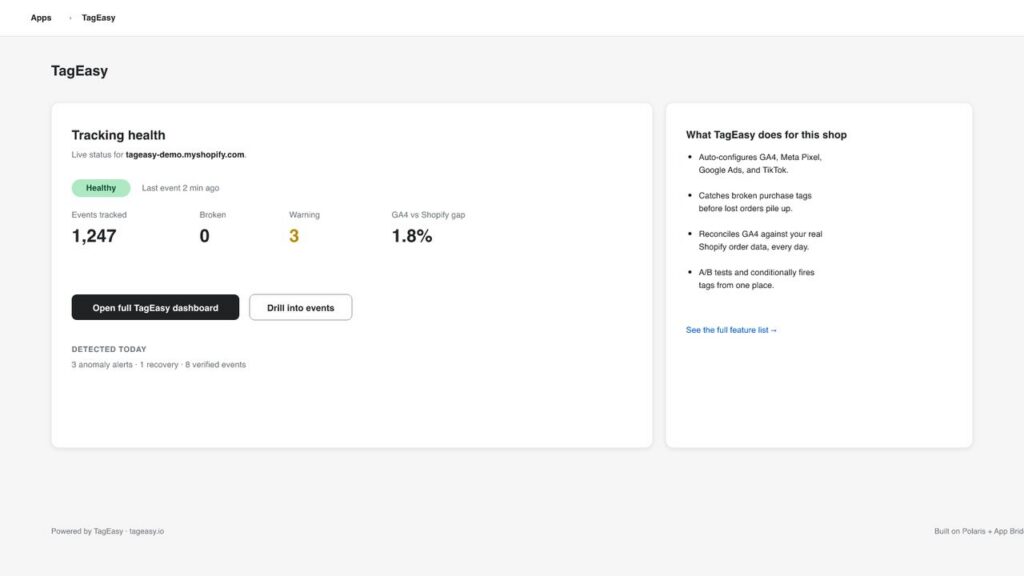Click the GA4 vs Shopify gap label
Viewport: 1024px width, 576px height.
(x=428, y=215)
